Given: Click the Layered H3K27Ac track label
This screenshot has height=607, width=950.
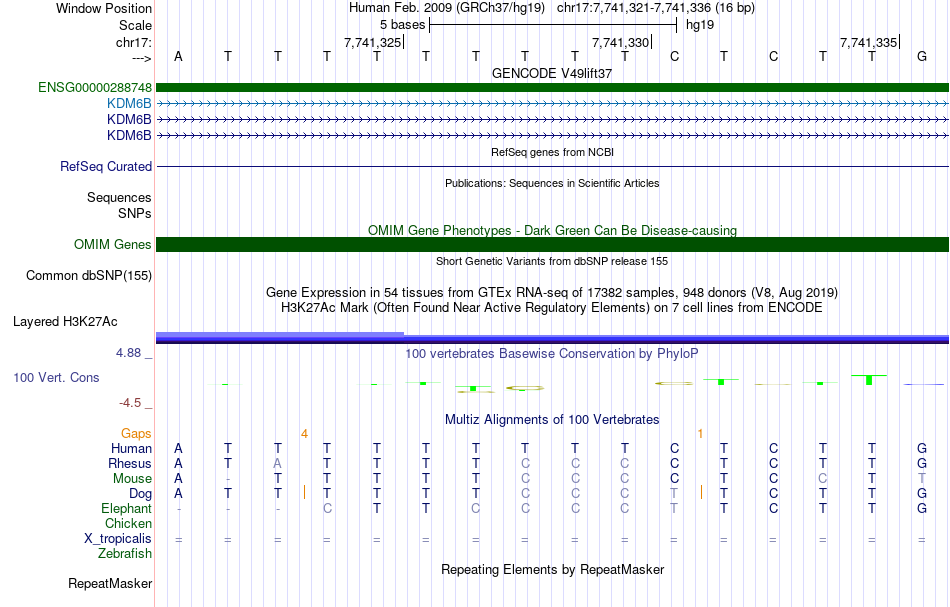Looking at the screenshot, I should tap(65, 322).
